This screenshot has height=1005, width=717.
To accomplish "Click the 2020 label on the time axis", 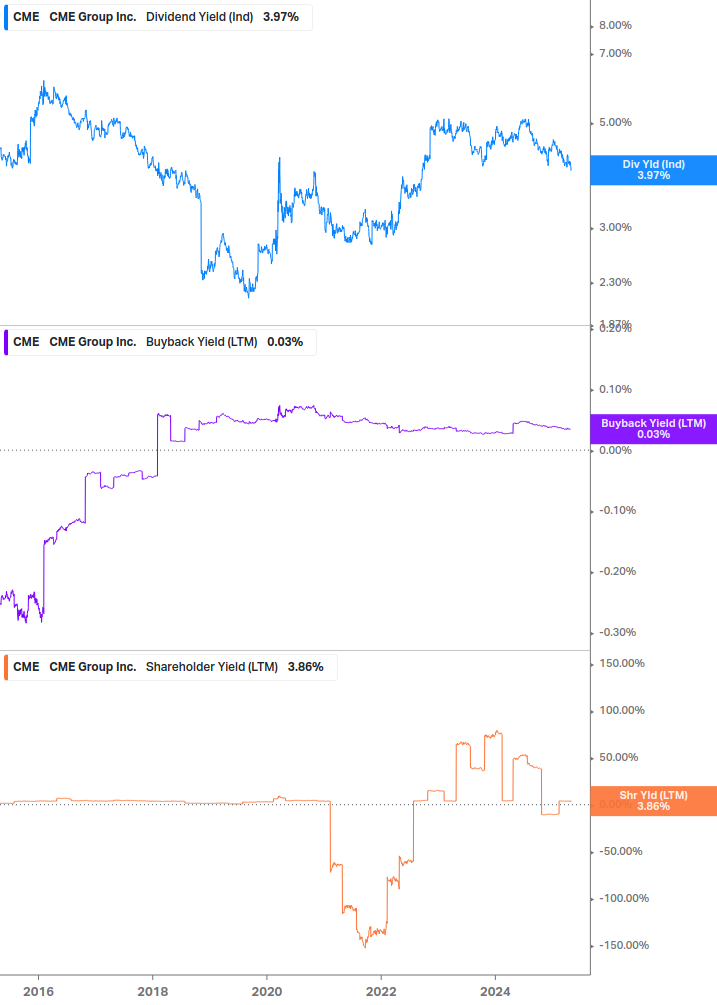I will point(267,992).
